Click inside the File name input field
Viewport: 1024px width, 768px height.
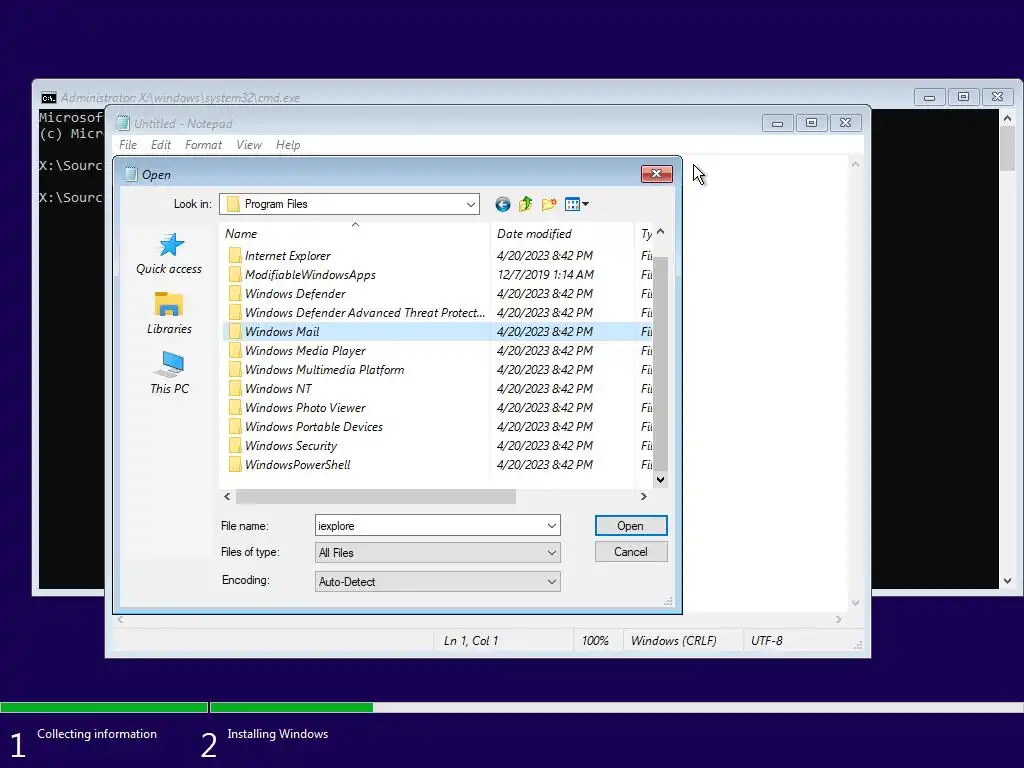pyautogui.click(x=430, y=526)
